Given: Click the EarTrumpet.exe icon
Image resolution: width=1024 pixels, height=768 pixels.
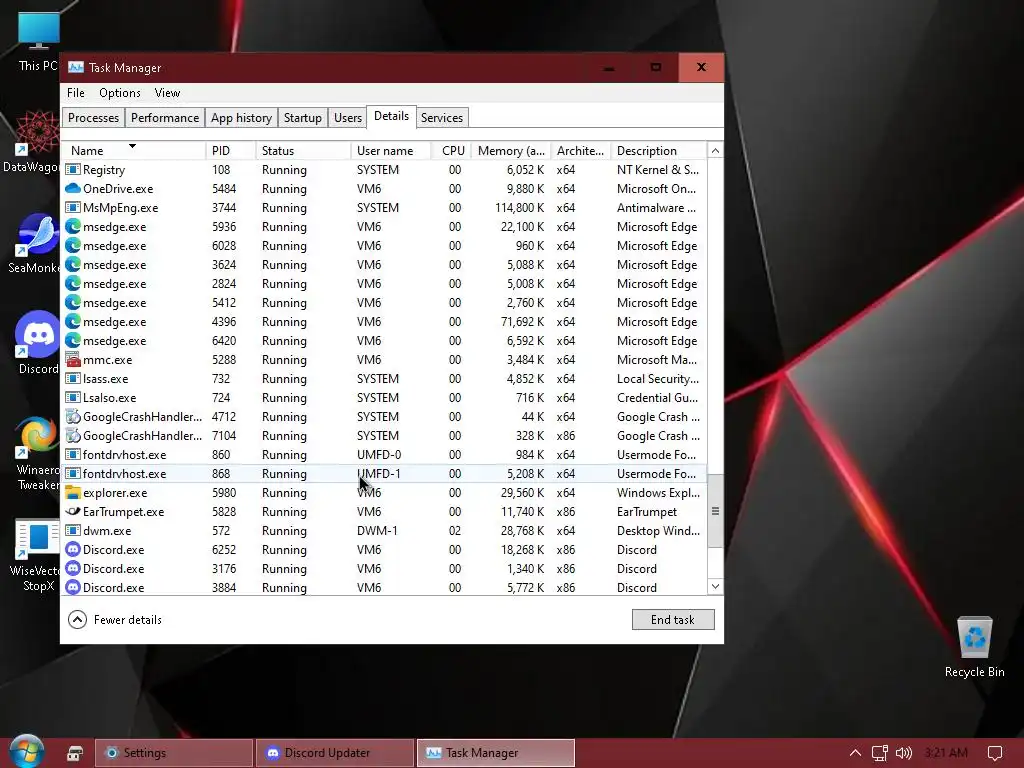Looking at the screenshot, I should pos(72,512).
